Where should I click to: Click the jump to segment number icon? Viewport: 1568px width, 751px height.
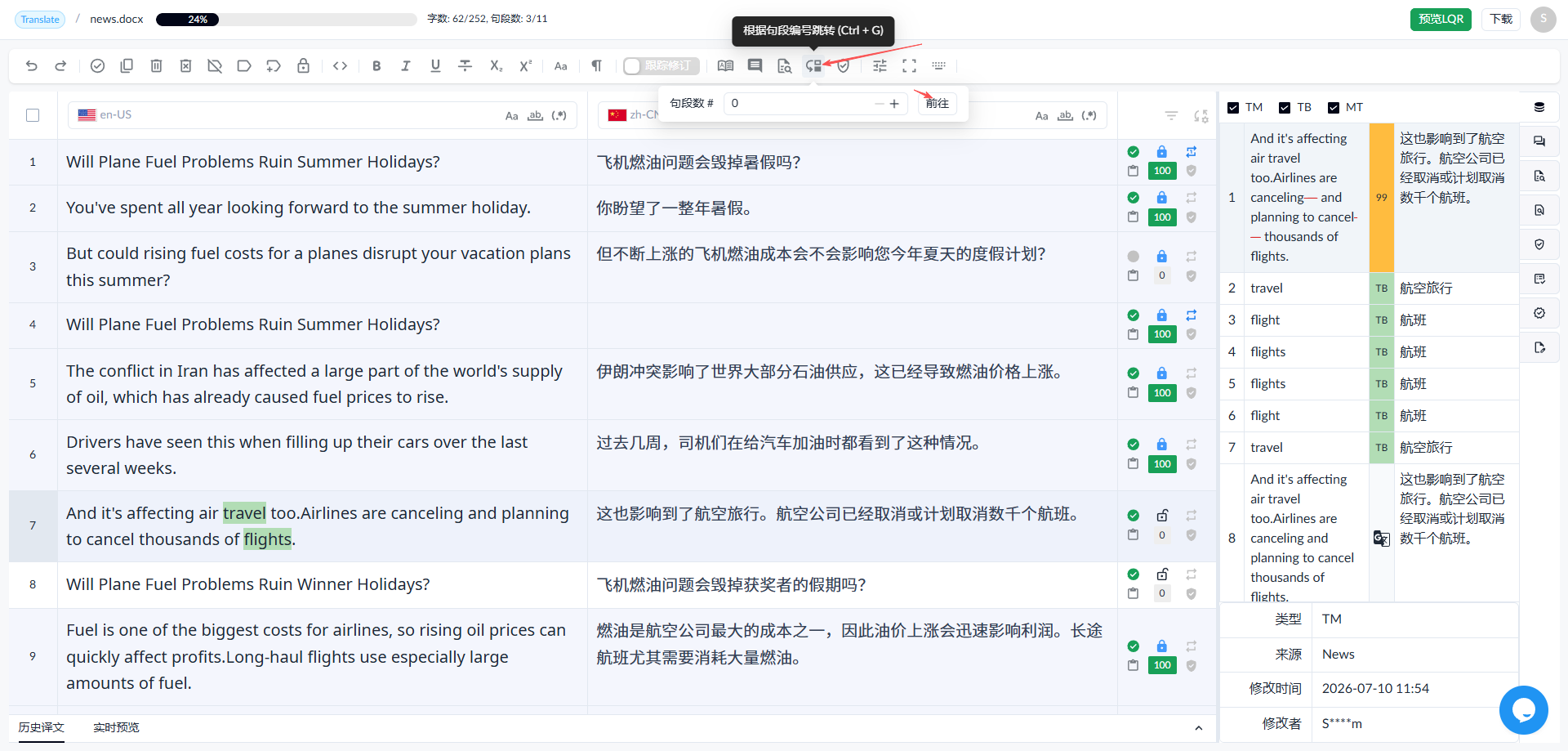coord(813,66)
